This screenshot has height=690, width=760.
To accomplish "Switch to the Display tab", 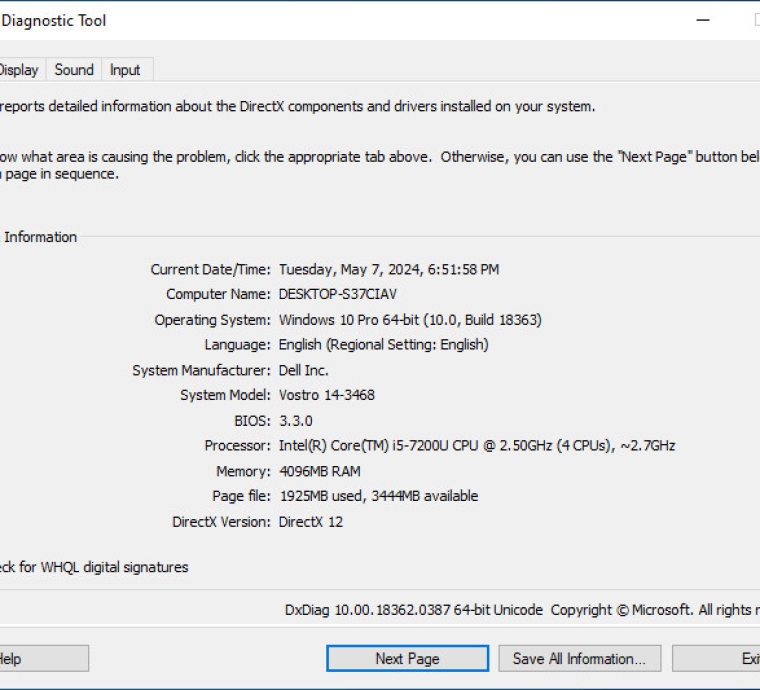I will 19,70.
